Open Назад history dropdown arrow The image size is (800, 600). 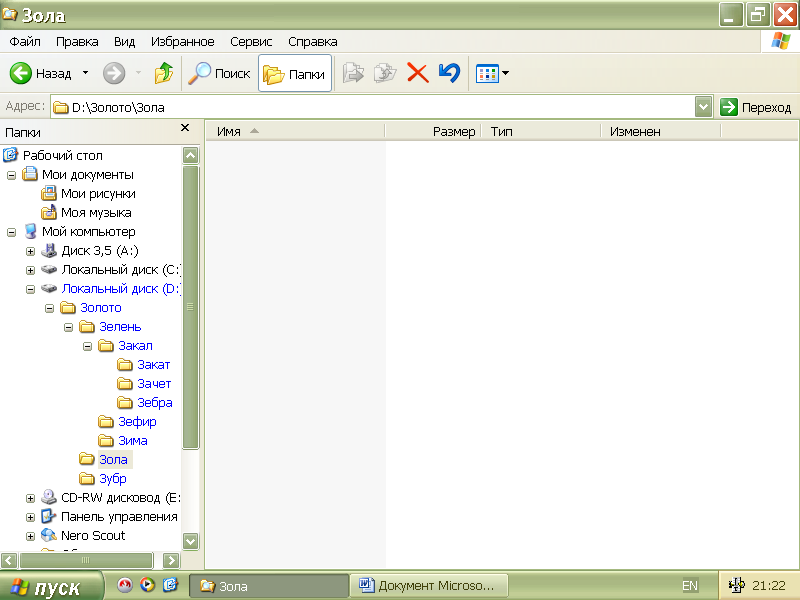pos(85,73)
